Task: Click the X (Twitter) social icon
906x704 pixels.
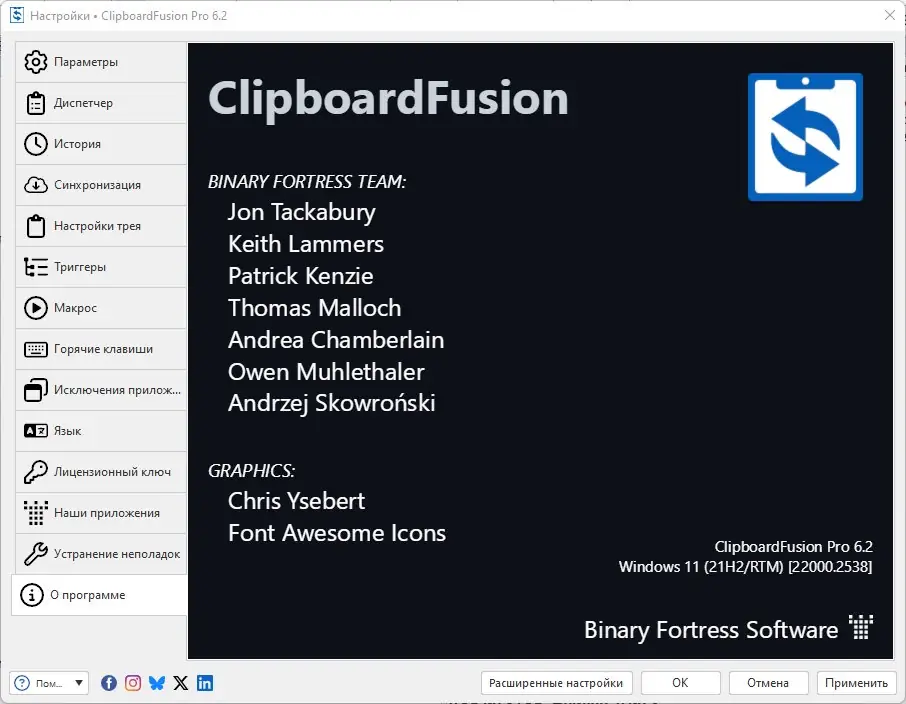Action: click(x=180, y=683)
